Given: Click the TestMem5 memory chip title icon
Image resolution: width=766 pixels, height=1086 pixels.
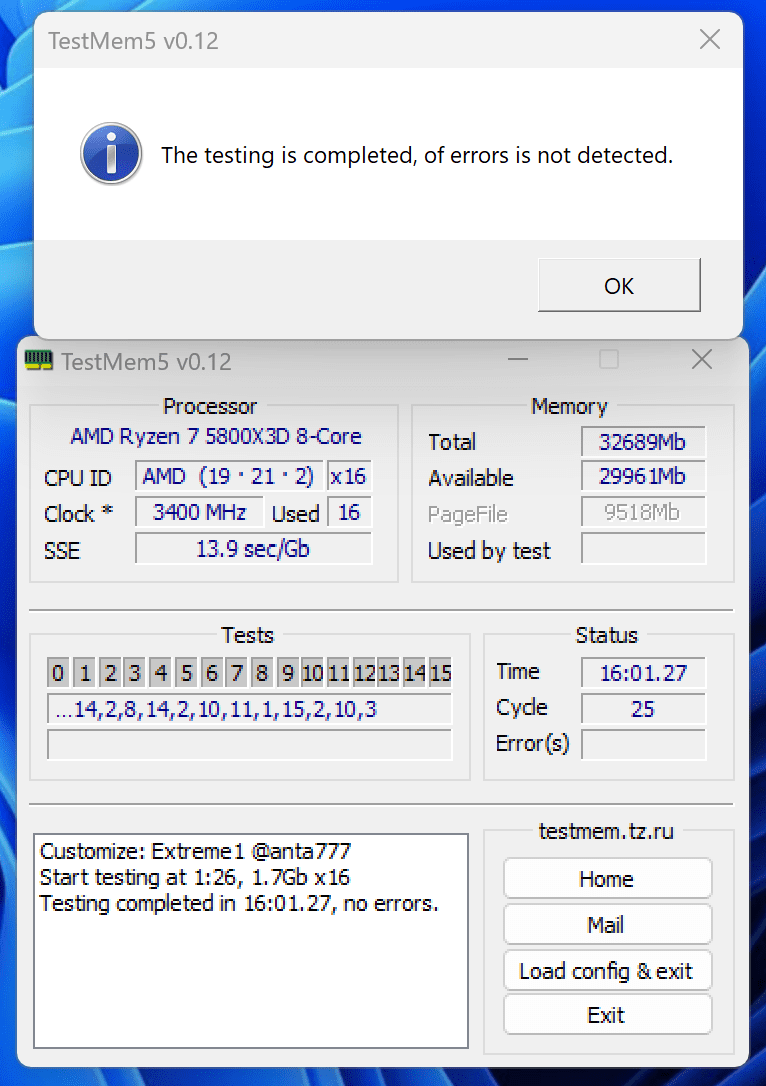Looking at the screenshot, I should coord(39,361).
